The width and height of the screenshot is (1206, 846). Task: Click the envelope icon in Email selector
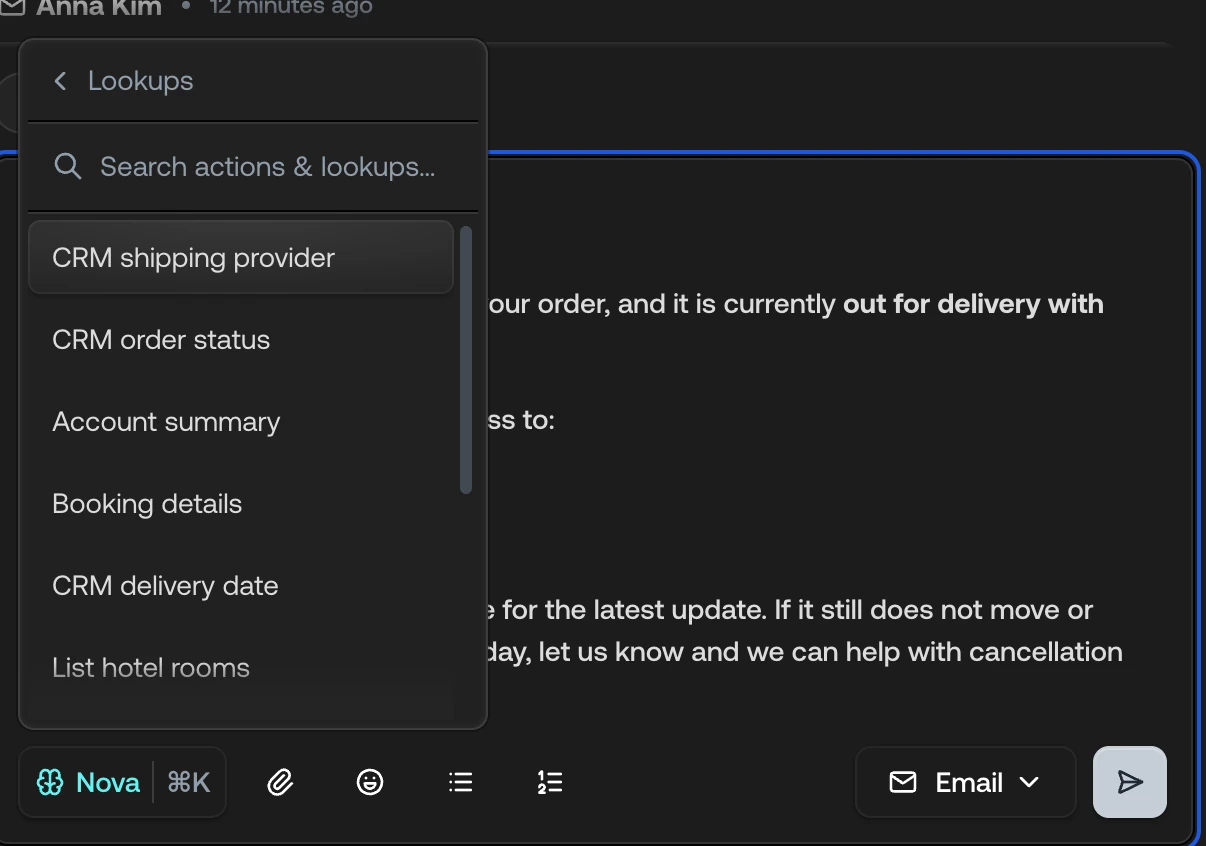point(903,782)
